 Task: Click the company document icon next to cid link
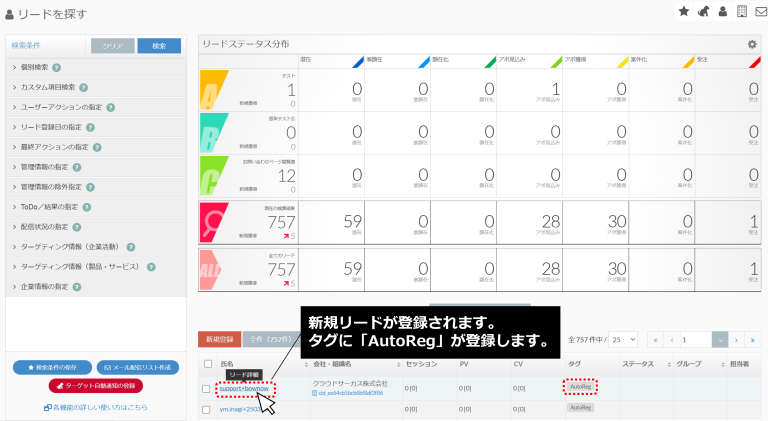(314, 393)
